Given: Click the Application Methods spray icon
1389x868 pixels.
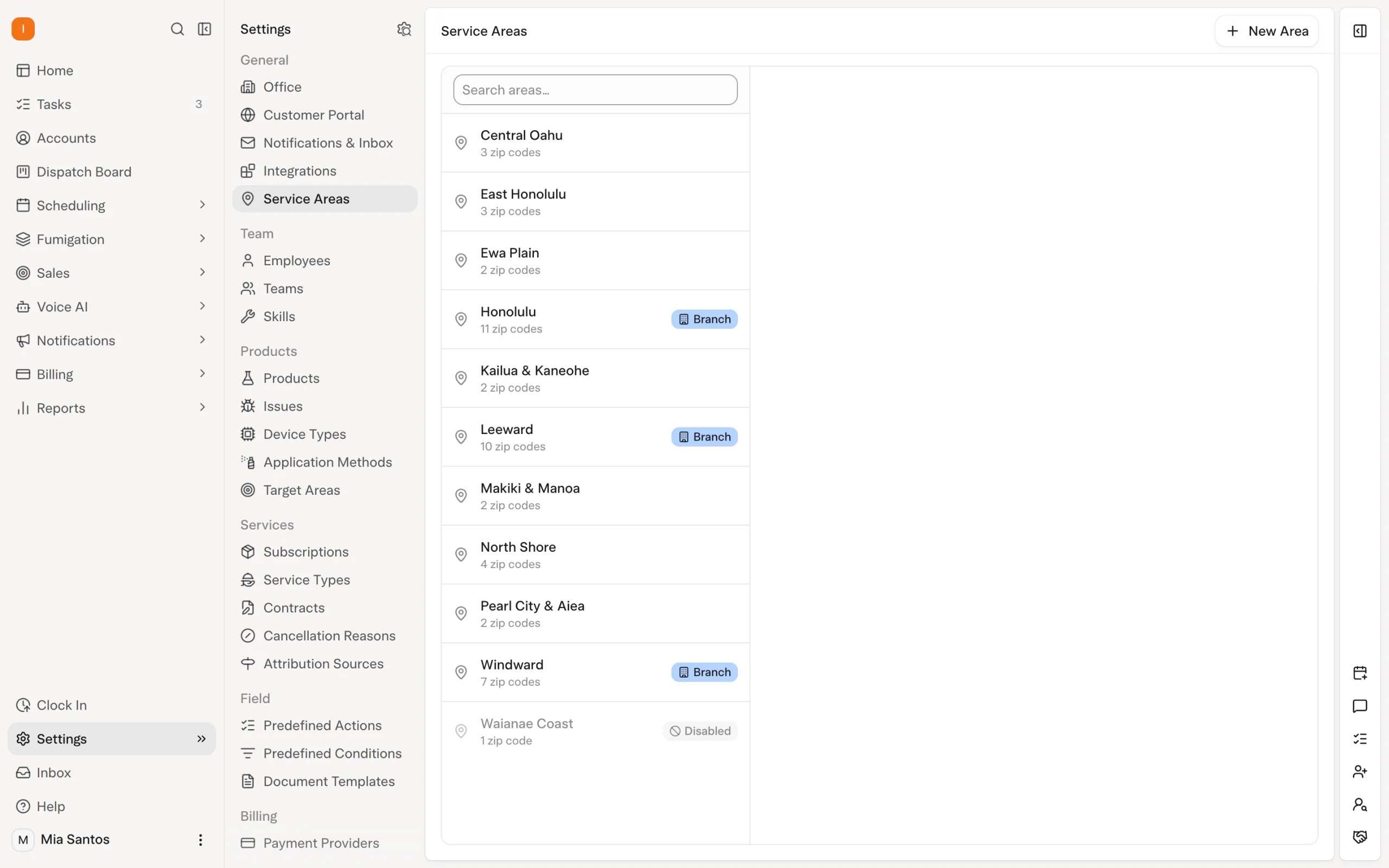Looking at the screenshot, I should click(x=248, y=462).
